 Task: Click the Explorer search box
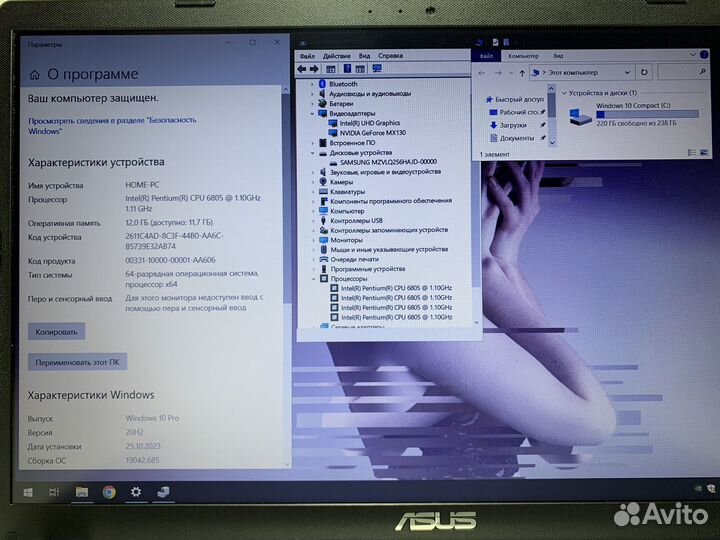[683, 72]
